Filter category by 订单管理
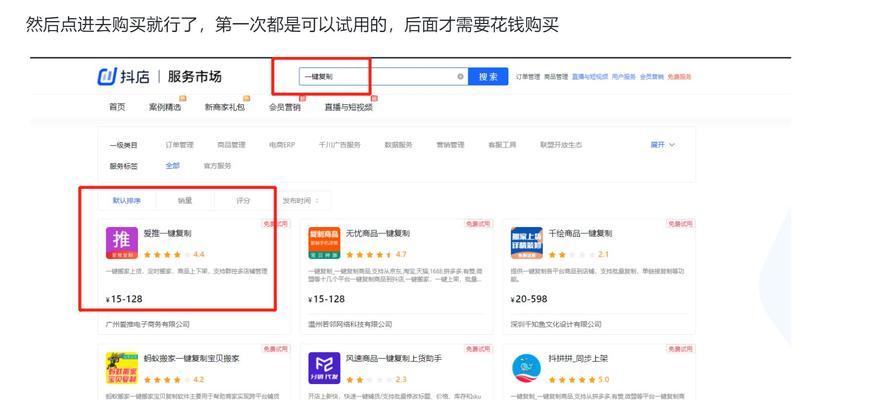Screen dimensions: 886x400 click(180, 145)
